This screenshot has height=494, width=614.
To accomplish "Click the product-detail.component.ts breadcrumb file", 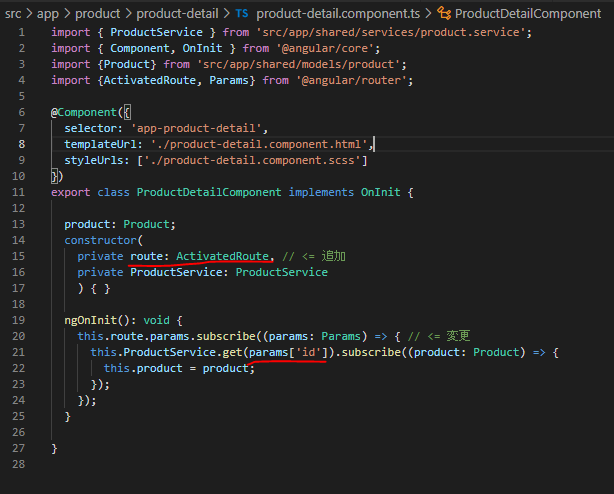I will [x=338, y=14].
